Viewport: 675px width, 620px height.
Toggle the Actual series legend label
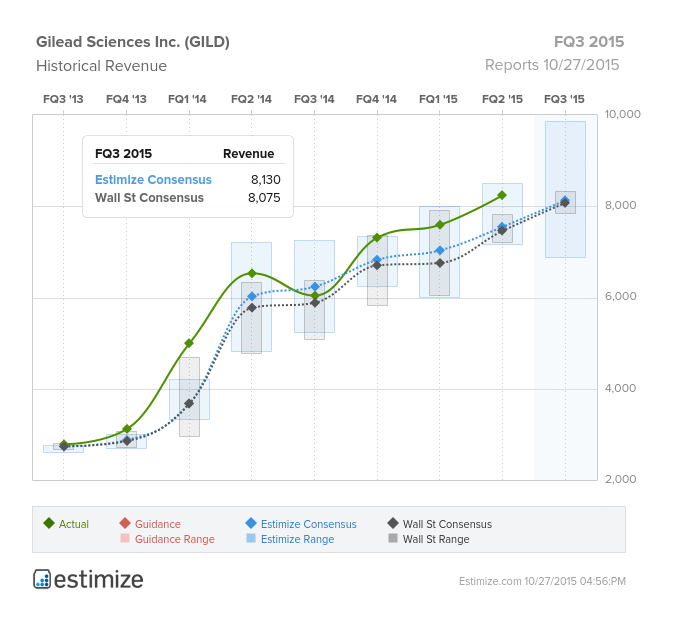74,524
